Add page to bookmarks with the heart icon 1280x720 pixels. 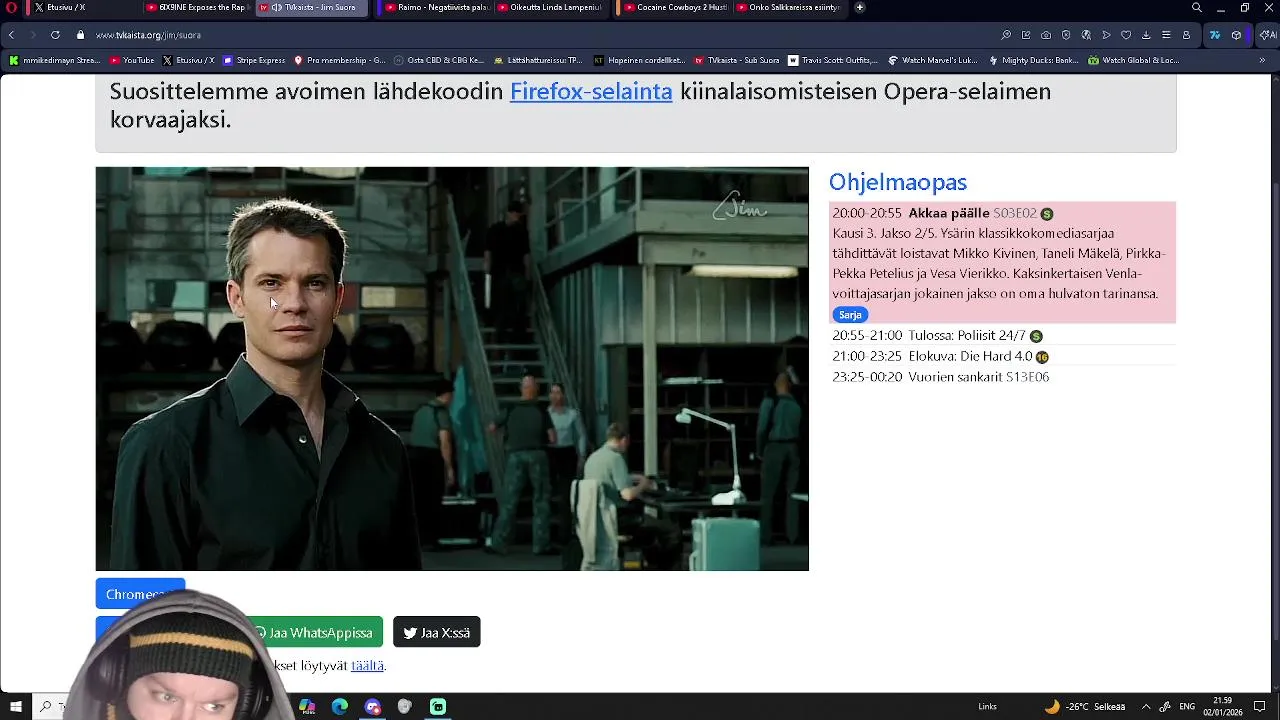tap(1126, 35)
